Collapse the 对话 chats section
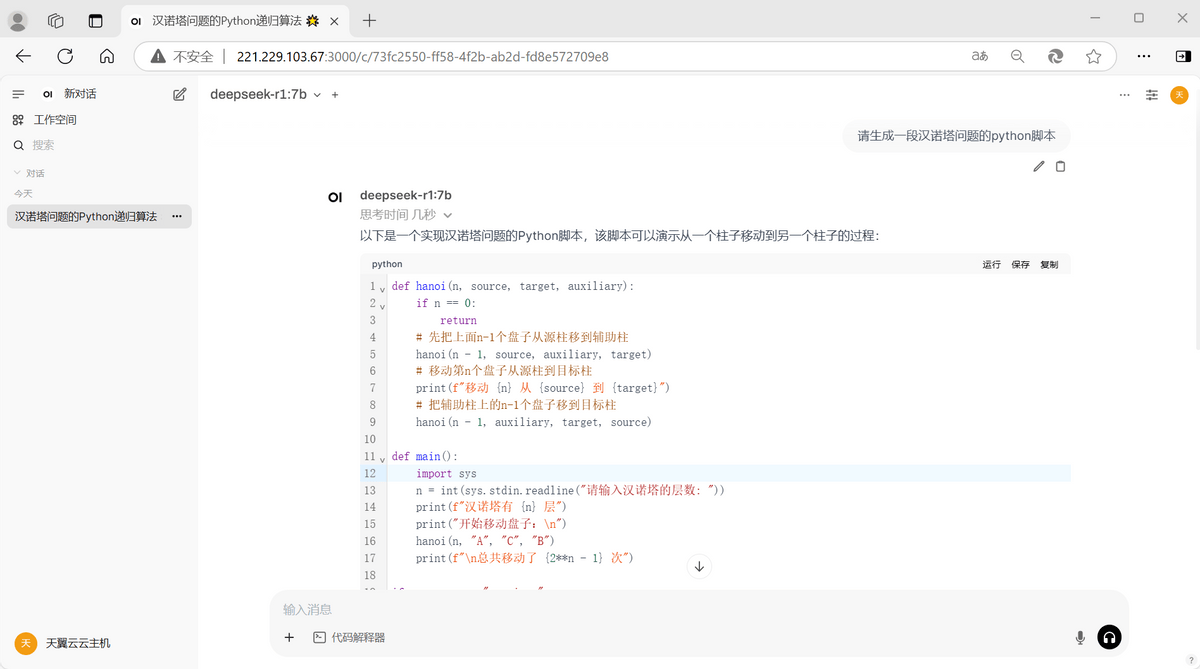The image size is (1200, 669). click(x=29, y=173)
